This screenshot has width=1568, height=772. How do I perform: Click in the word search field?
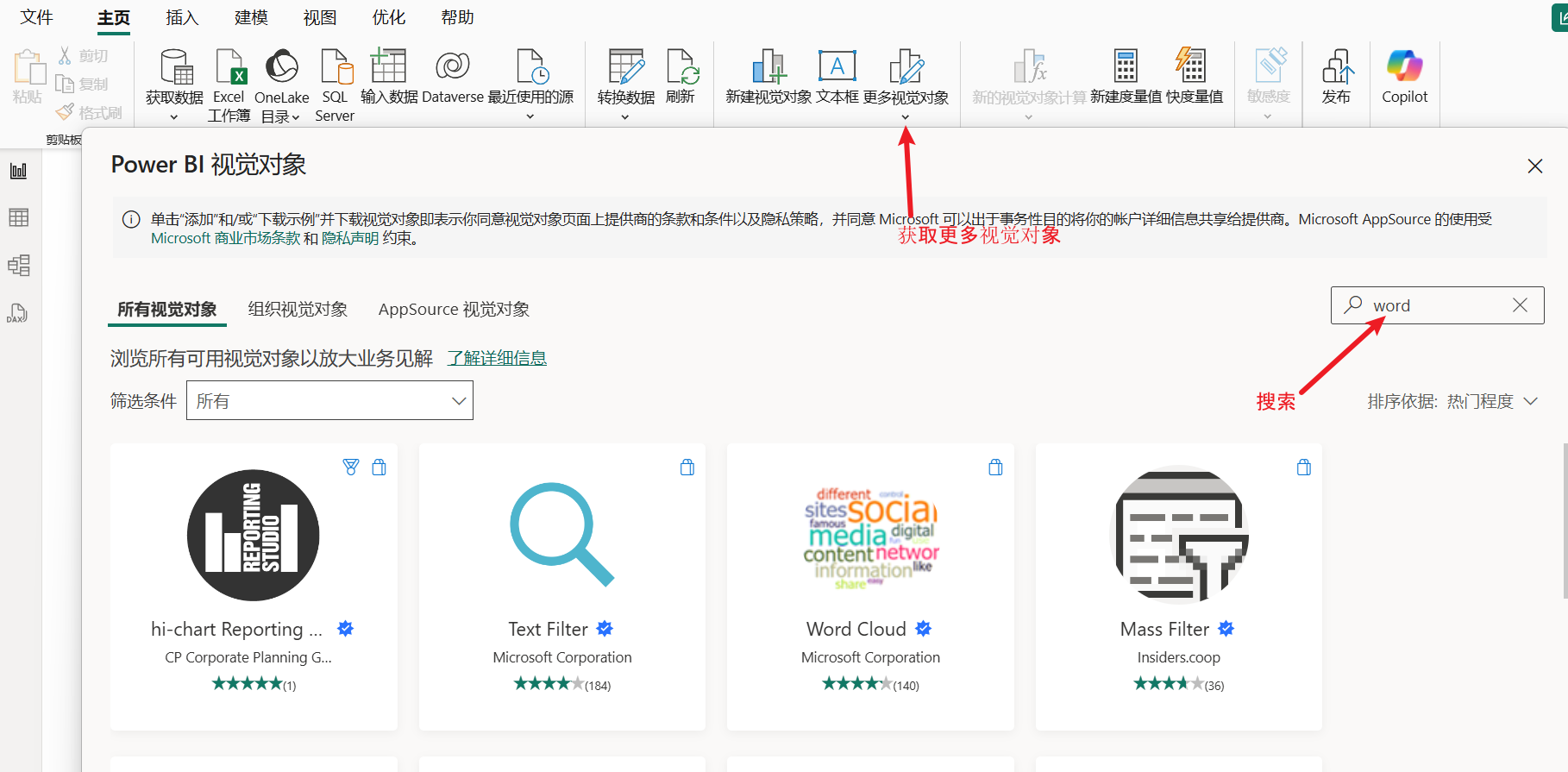click(1439, 305)
